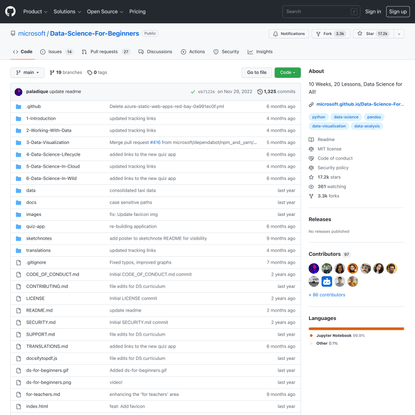The image size is (415, 415).
Task: Click the blue bot contributor avatar
Action: [327, 282]
